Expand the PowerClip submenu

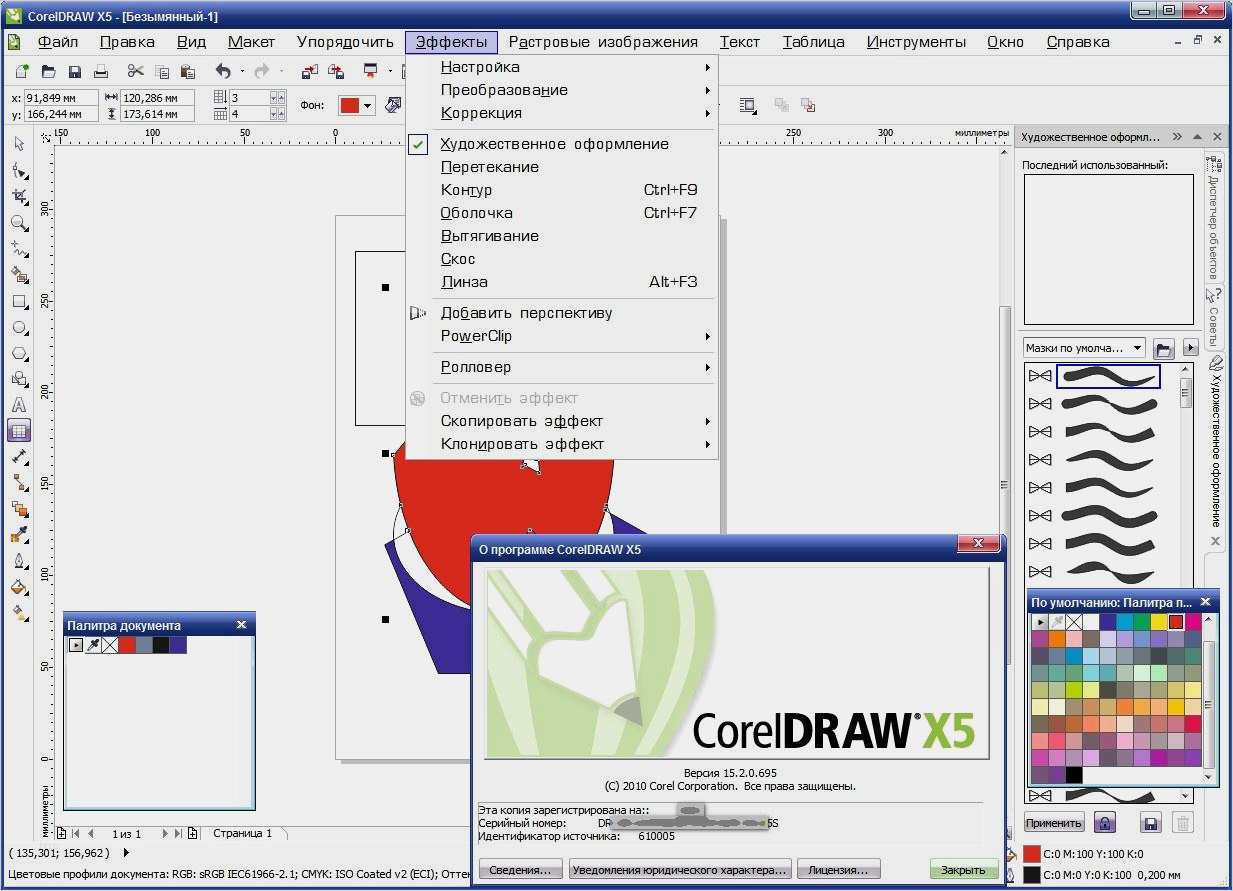562,336
